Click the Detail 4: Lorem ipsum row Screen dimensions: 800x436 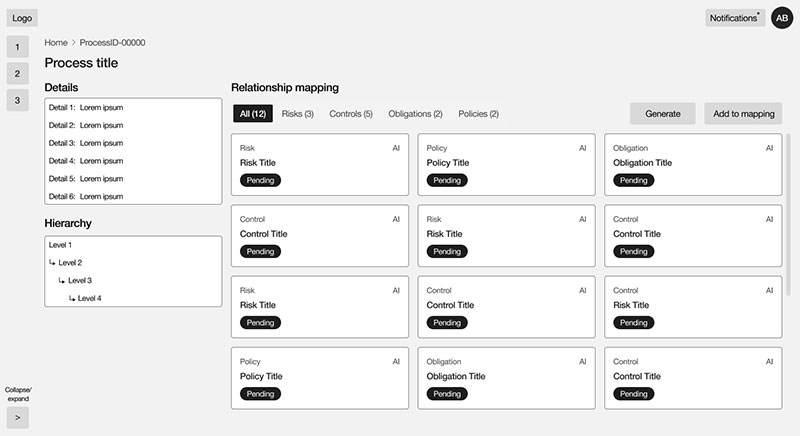pos(133,161)
